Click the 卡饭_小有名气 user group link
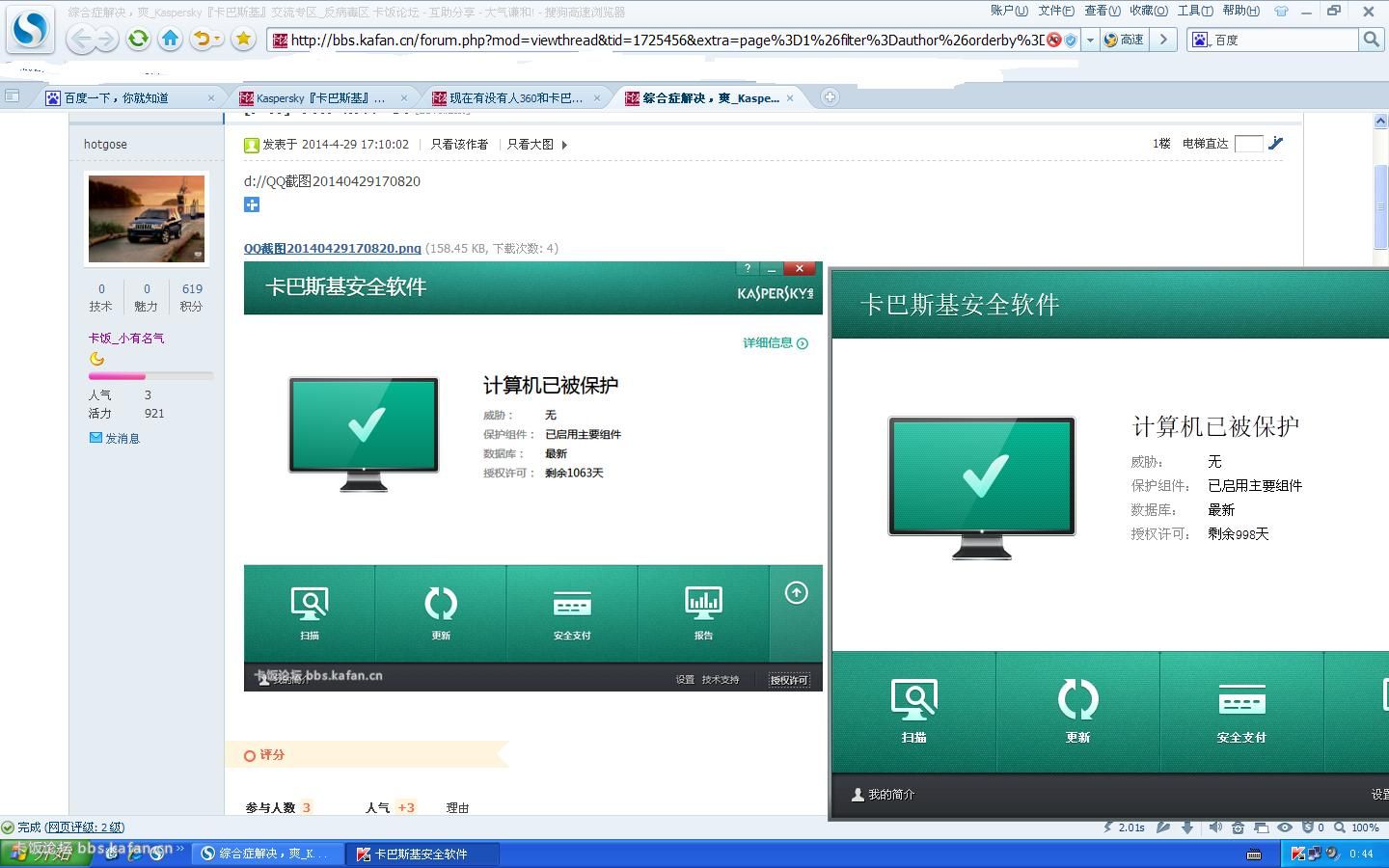Viewport: 1389px width, 868px height. point(126,338)
